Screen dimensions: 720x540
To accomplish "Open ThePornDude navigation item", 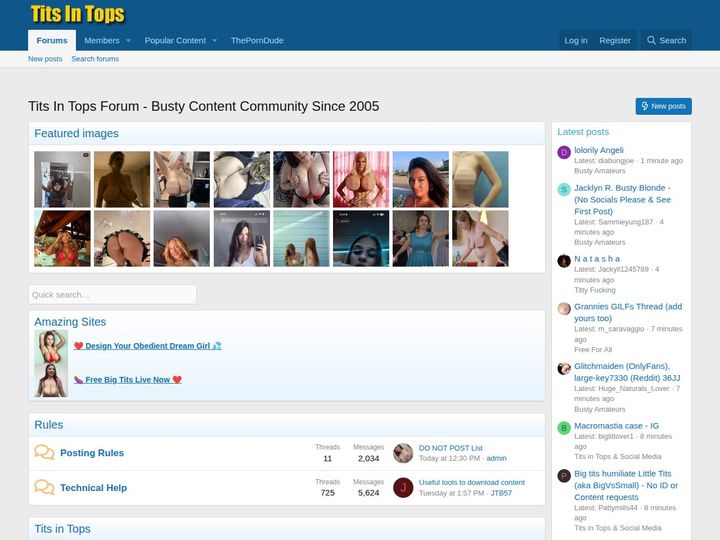I will click(x=257, y=40).
